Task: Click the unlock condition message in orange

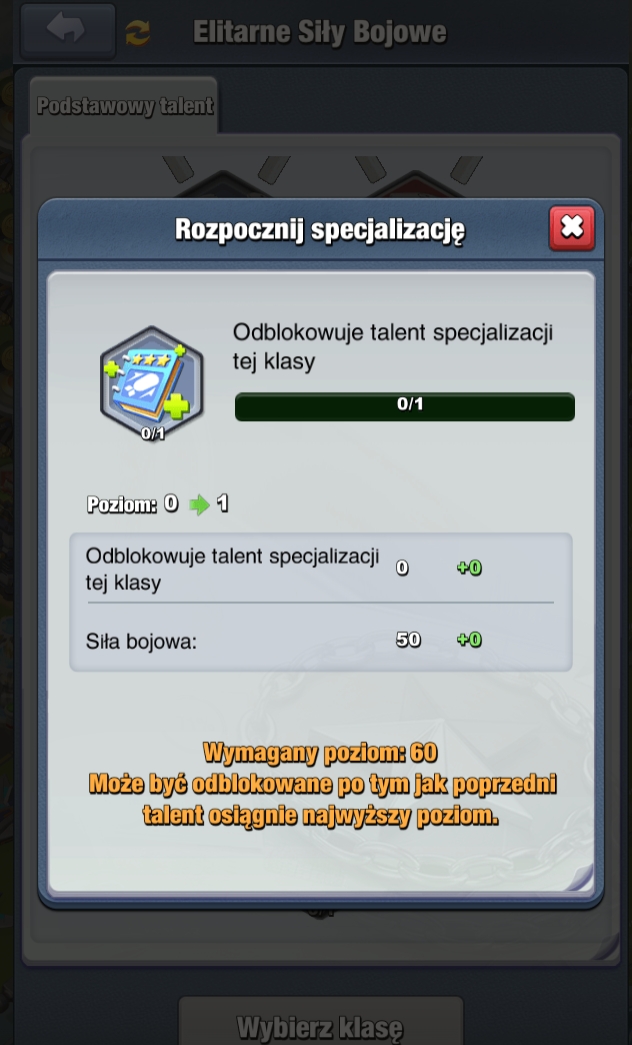Action: click(x=322, y=800)
